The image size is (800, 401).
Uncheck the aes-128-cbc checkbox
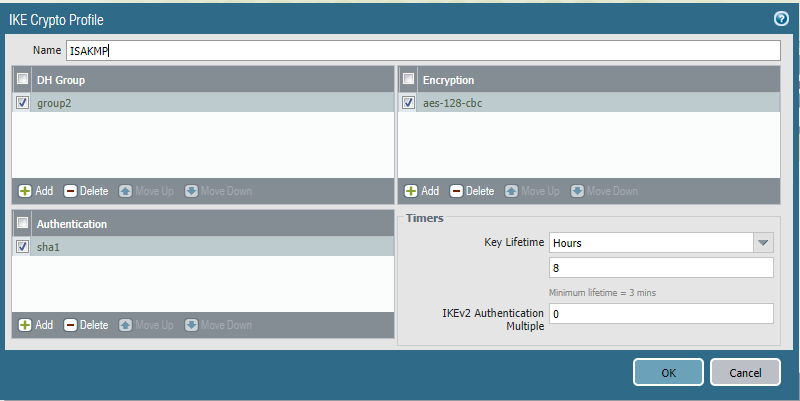tap(408, 103)
